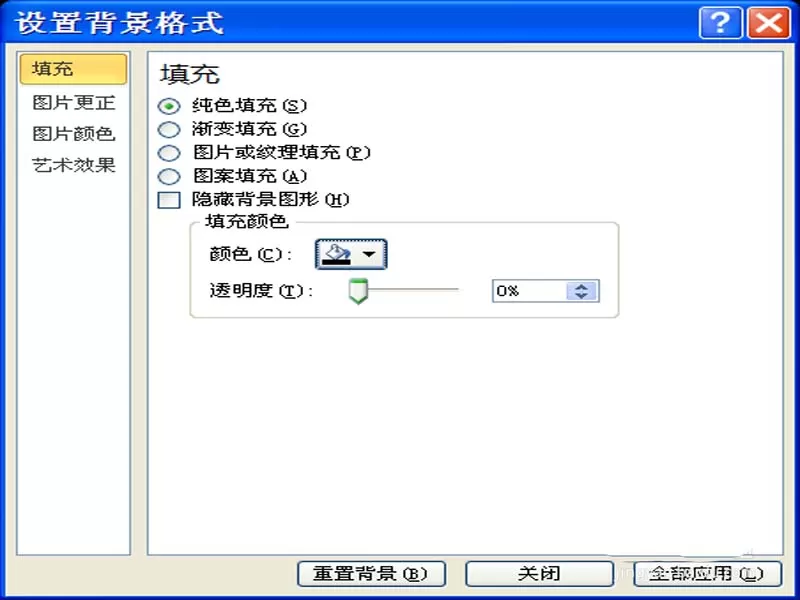Click the help question mark icon

tap(720, 22)
